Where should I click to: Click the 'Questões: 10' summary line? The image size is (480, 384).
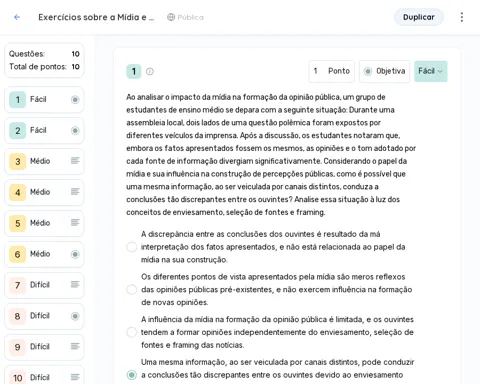click(x=44, y=54)
